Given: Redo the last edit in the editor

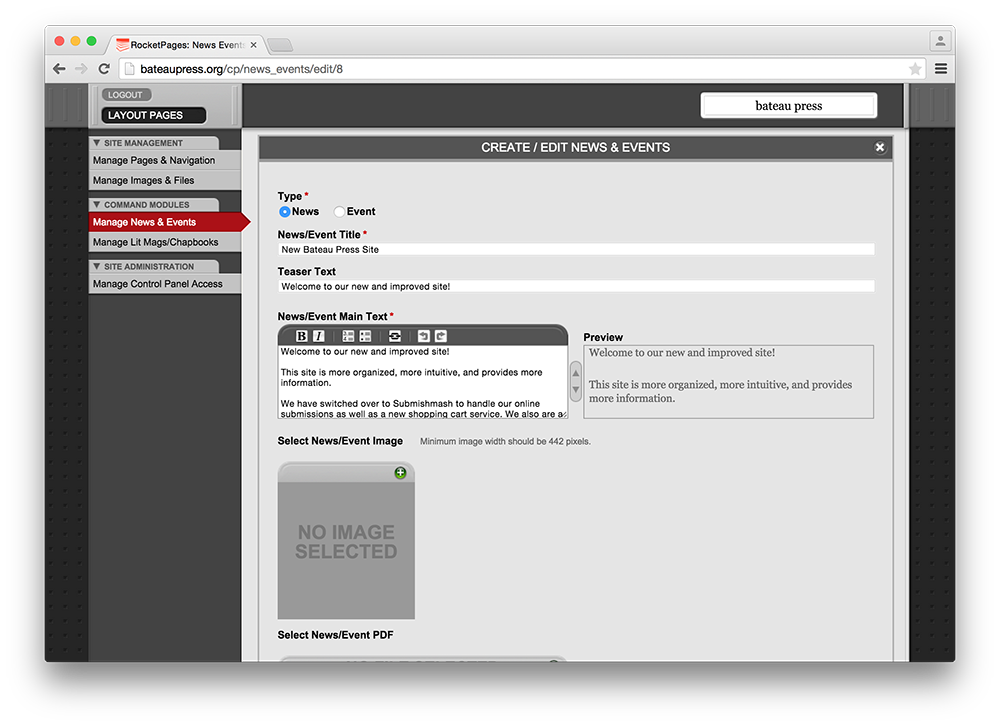Looking at the screenshot, I should click(440, 337).
